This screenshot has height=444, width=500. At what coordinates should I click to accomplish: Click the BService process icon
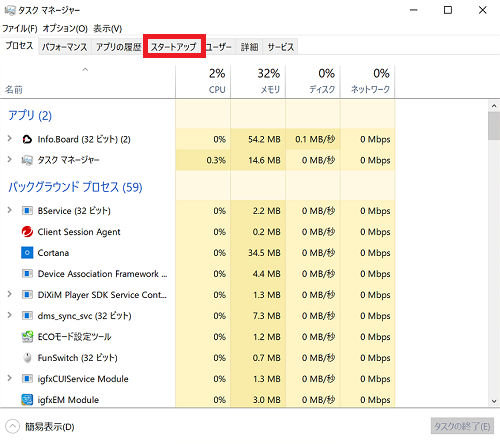pos(27,211)
